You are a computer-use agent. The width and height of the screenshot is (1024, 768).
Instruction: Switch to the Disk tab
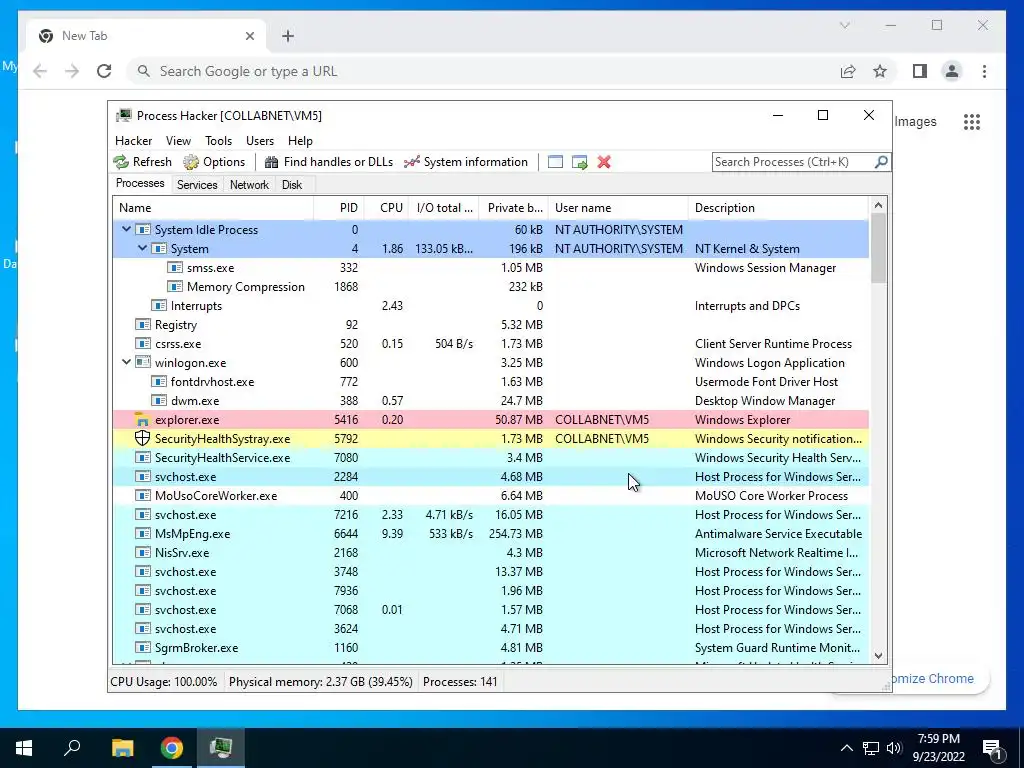(x=292, y=185)
